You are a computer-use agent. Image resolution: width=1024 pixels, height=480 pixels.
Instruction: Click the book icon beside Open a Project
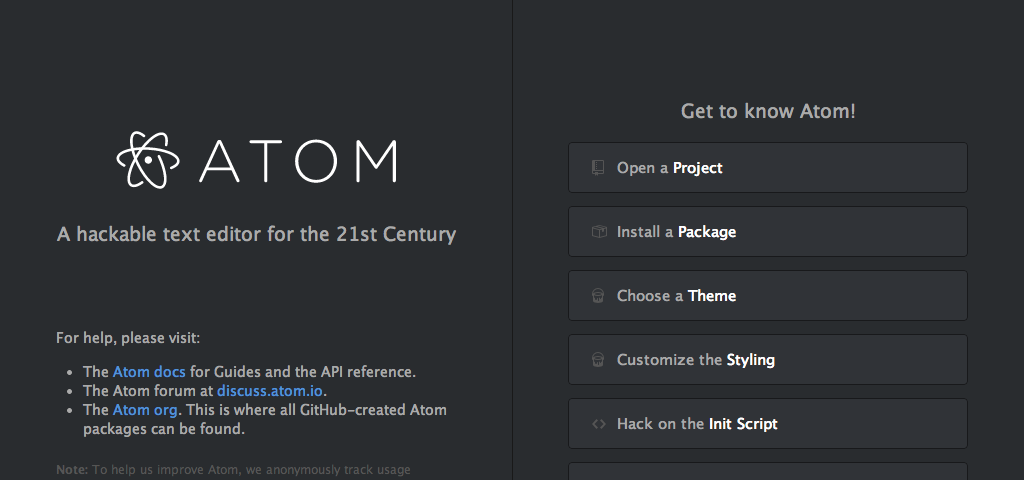[598, 168]
